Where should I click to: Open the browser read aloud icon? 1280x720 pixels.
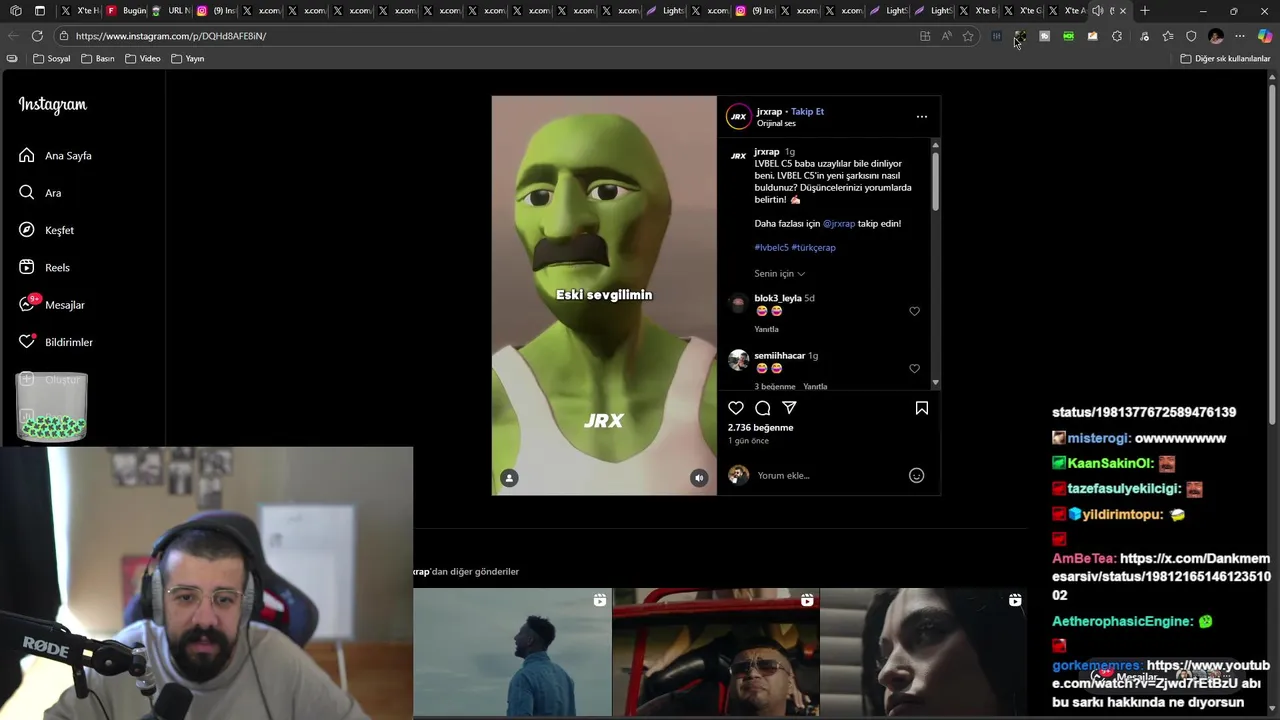(x=946, y=36)
